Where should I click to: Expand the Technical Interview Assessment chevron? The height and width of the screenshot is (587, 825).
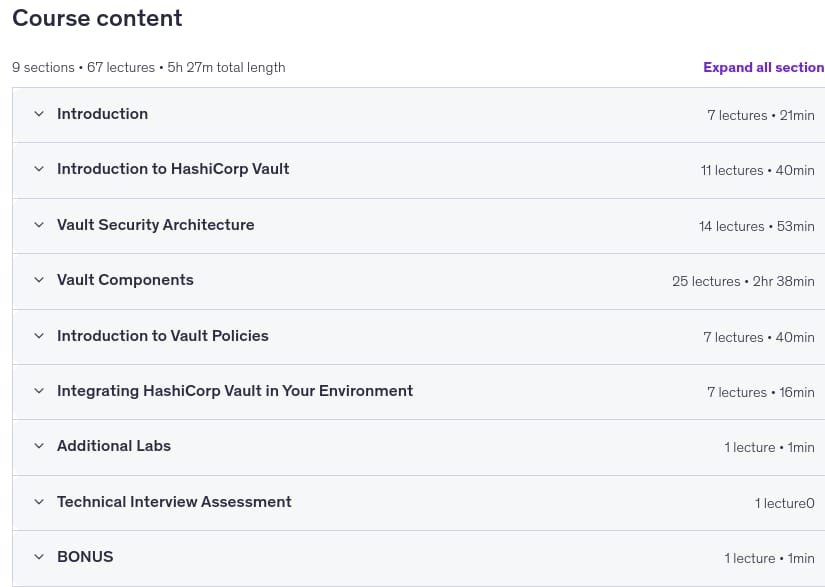pyautogui.click(x=39, y=502)
